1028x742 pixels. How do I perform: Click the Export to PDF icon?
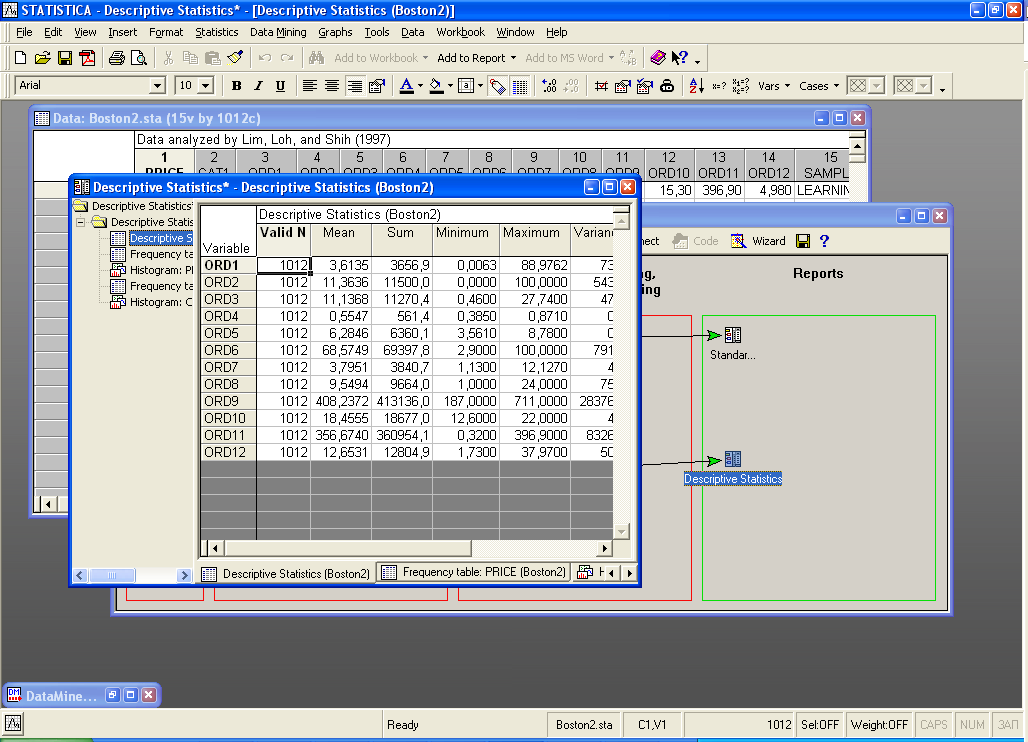87,58
